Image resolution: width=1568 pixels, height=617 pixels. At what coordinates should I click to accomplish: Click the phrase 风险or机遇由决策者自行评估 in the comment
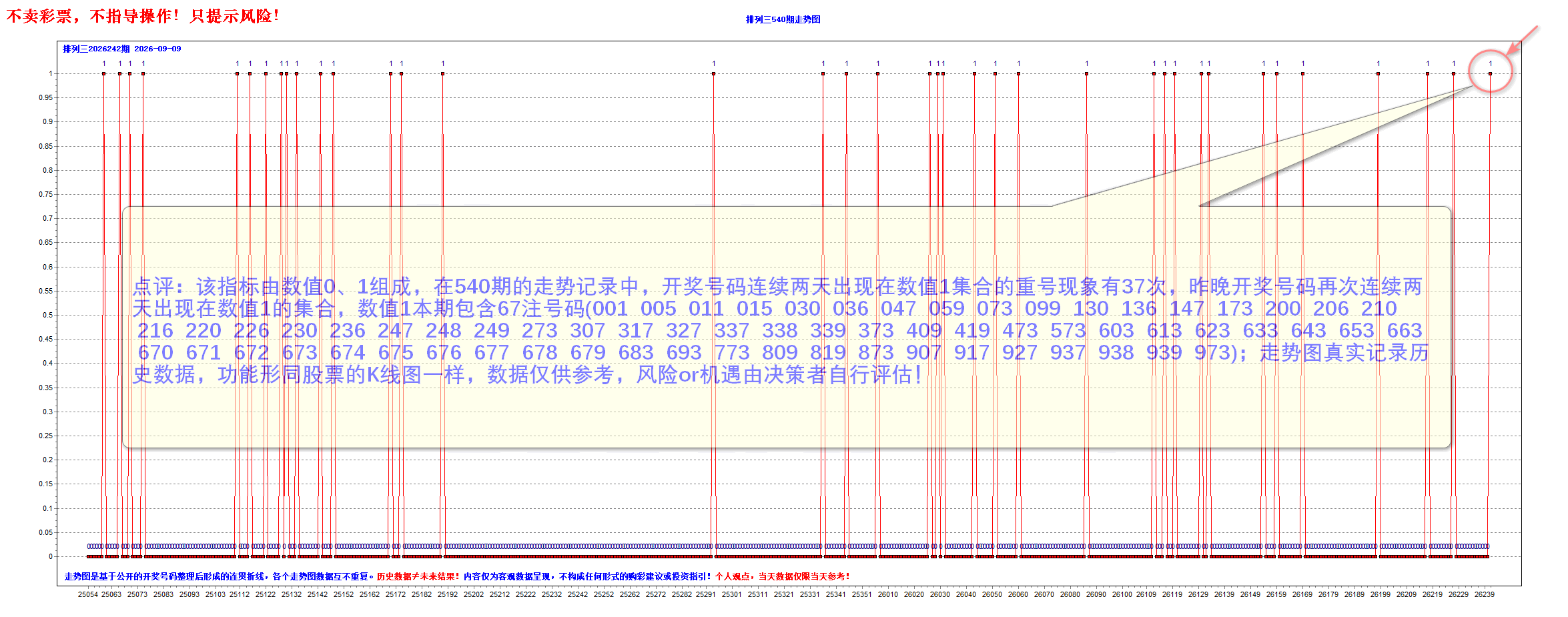(x=774, y=375)
